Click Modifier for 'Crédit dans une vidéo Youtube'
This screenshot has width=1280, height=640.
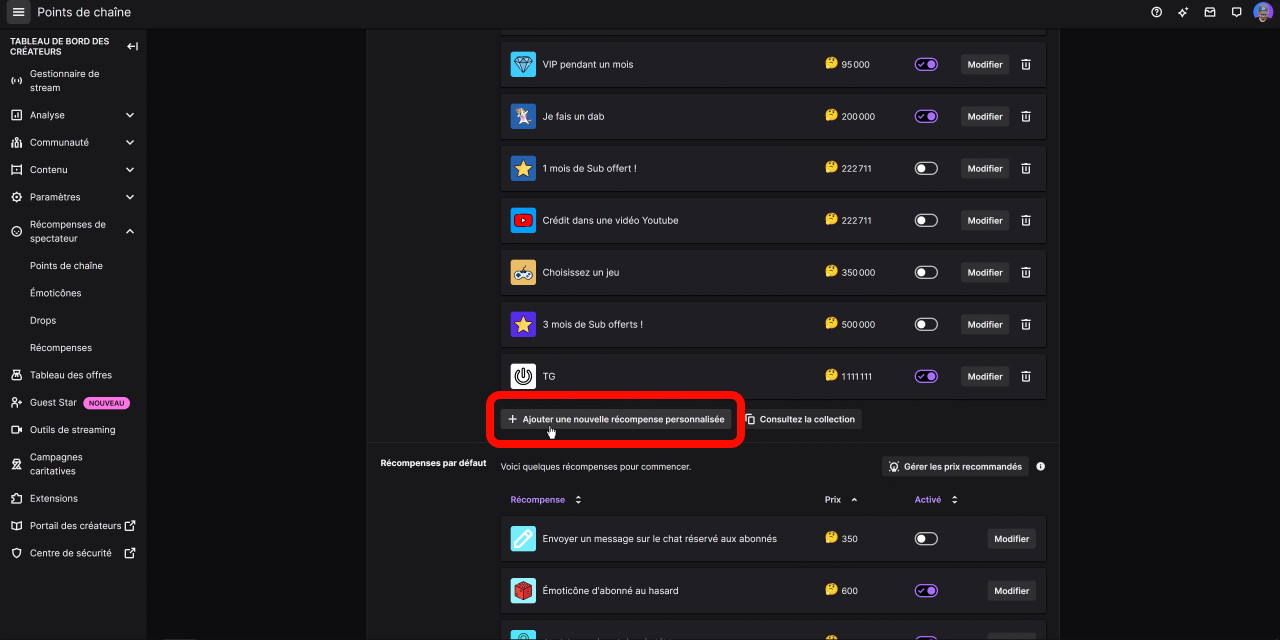(x=984, y=221)
